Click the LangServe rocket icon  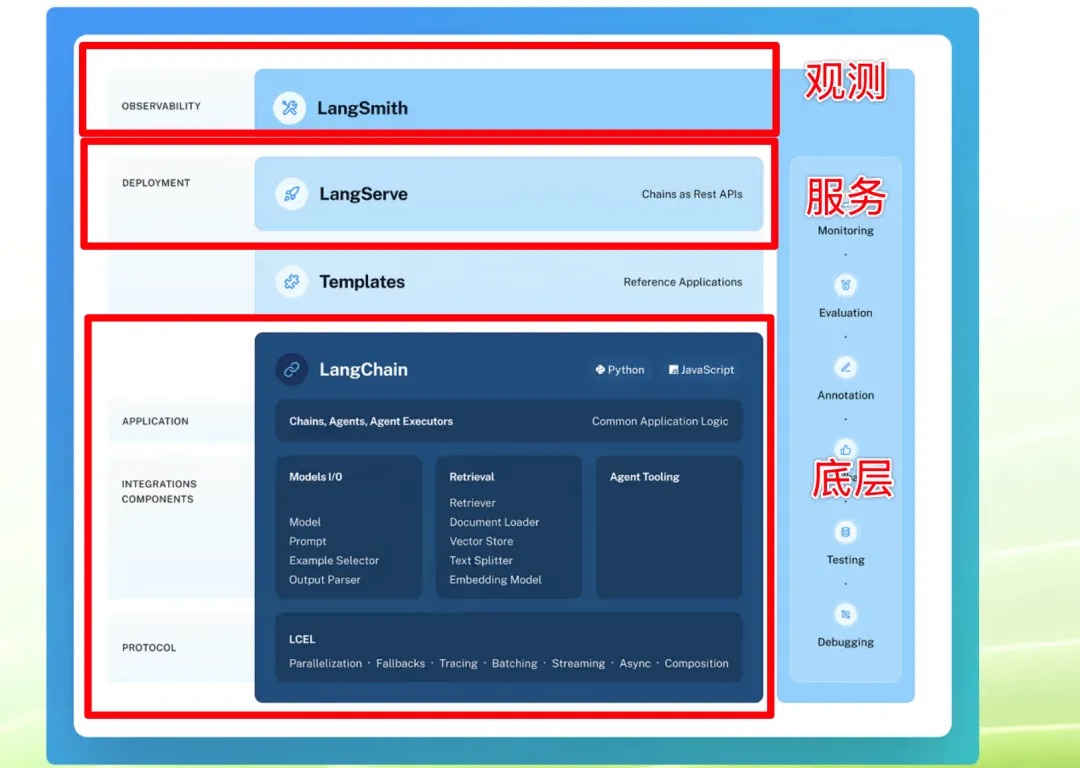[x=291, y=194]
